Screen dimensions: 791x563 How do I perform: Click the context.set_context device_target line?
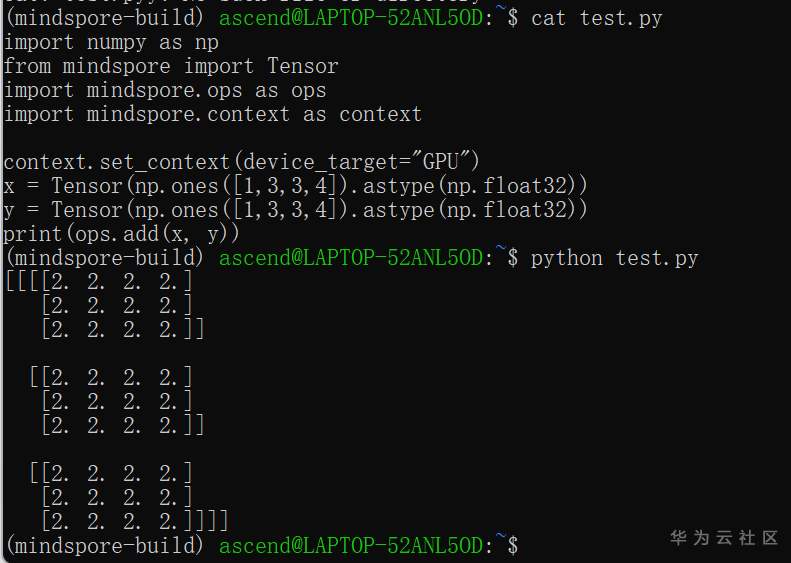[x=243, y=162]
